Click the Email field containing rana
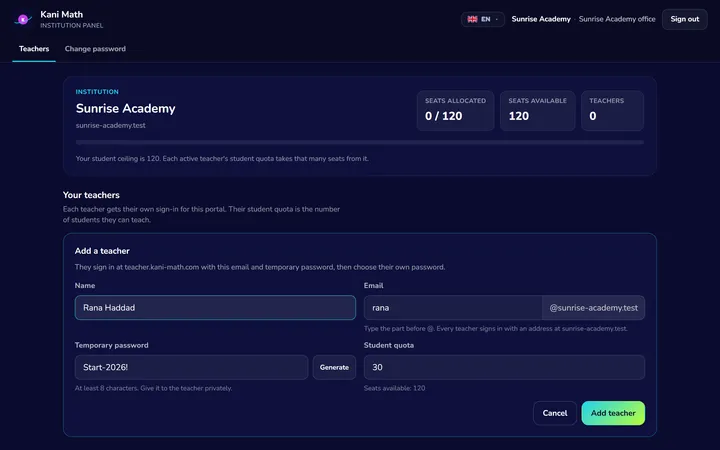The height and width of the screenshot is (450, 720). pyautogui.click(x=453, y=308)
